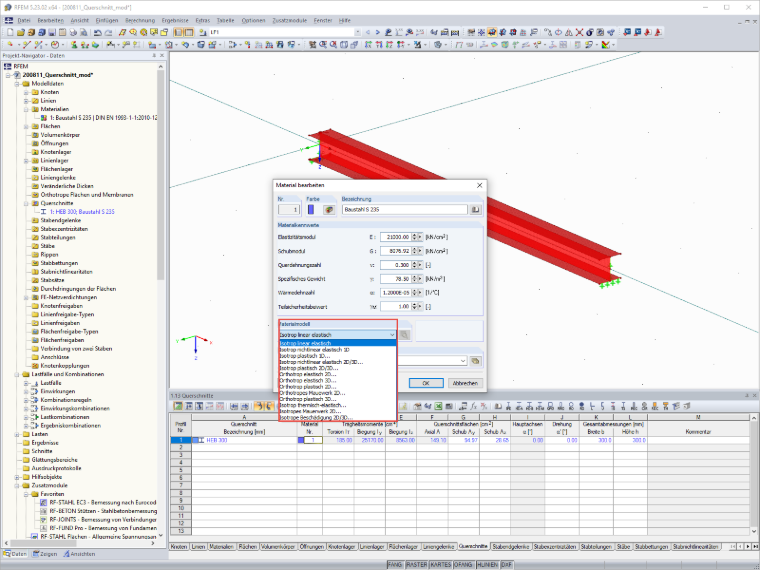Toggle HLINIEN in status bar
This screenshot has height=570, width=760.
pyautogui.click(x=487, y=565)
